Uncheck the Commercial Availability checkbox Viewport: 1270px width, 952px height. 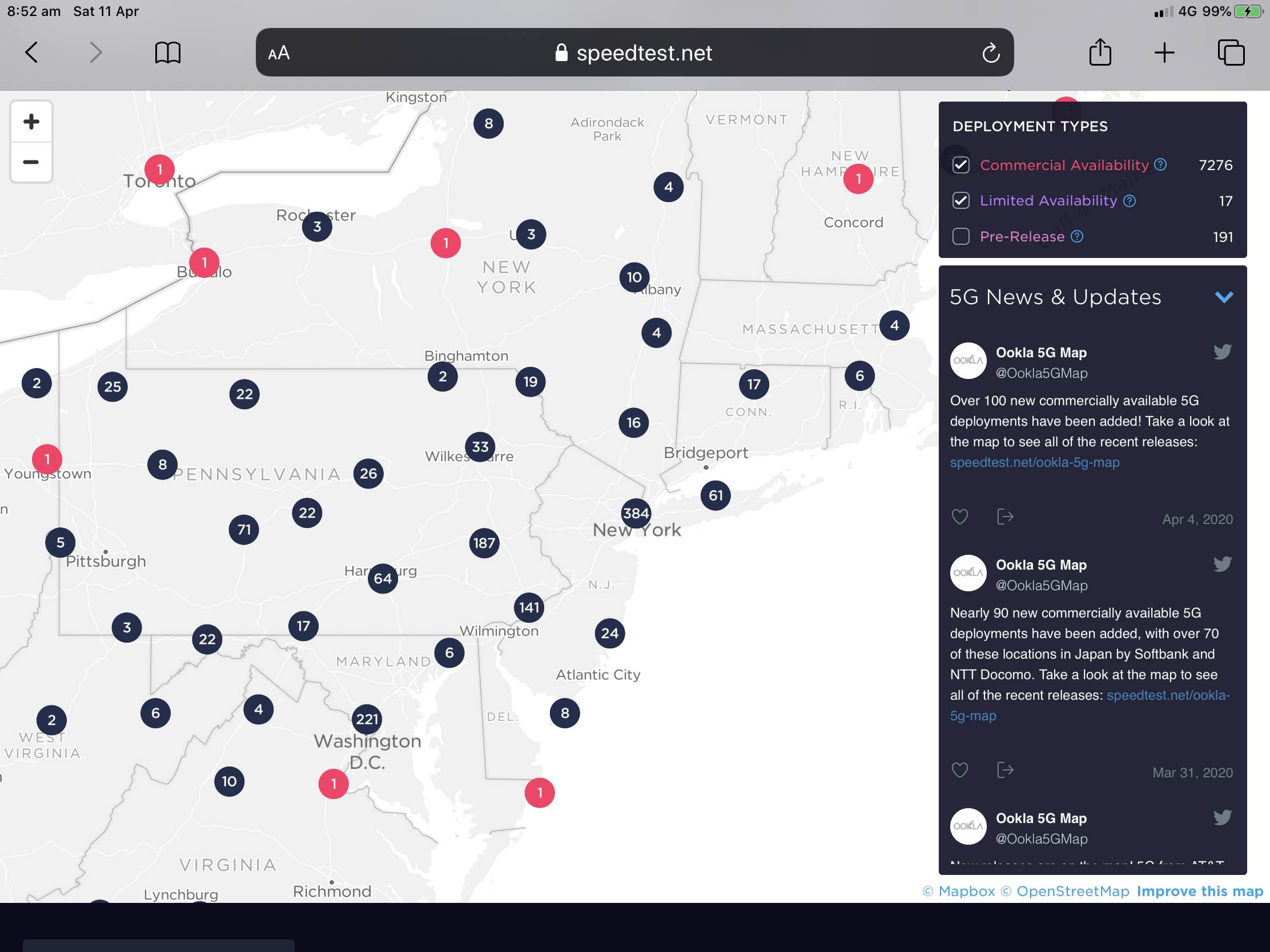point(960,166)
